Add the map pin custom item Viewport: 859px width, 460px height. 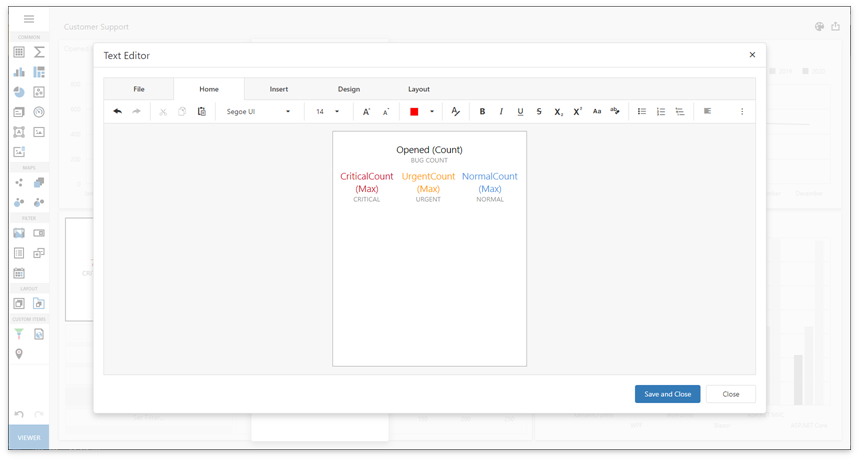click(x=19, y=354)
